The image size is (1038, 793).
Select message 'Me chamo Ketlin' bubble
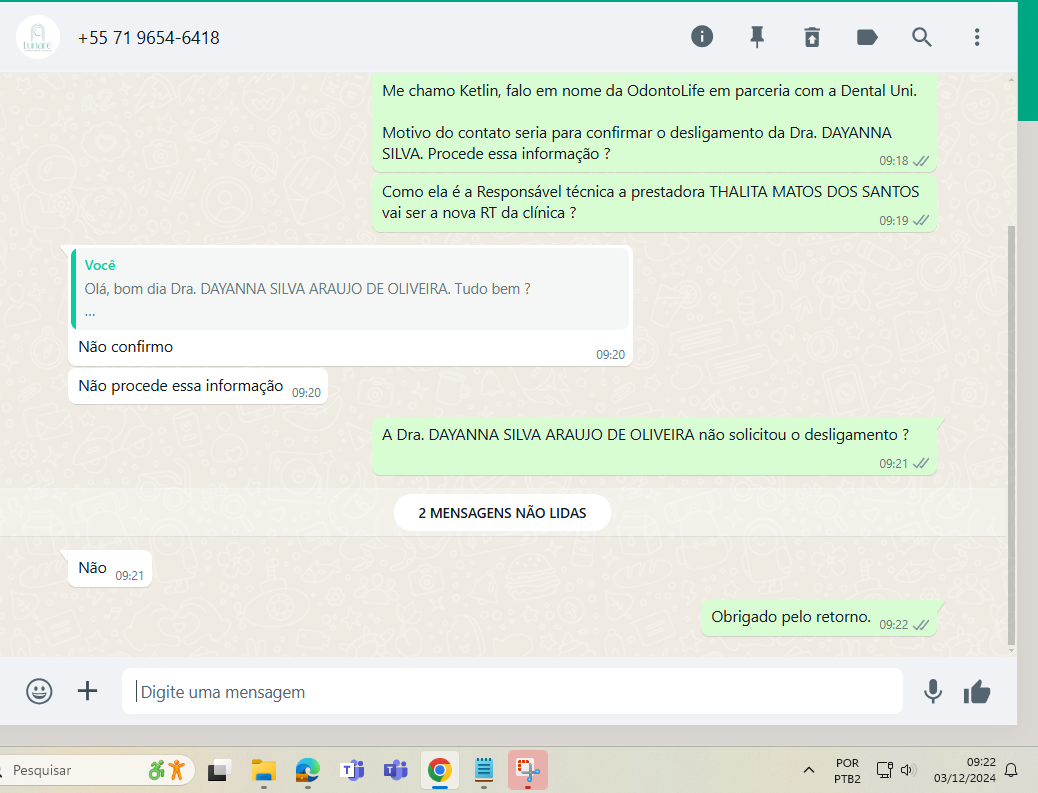coord(654,123)
